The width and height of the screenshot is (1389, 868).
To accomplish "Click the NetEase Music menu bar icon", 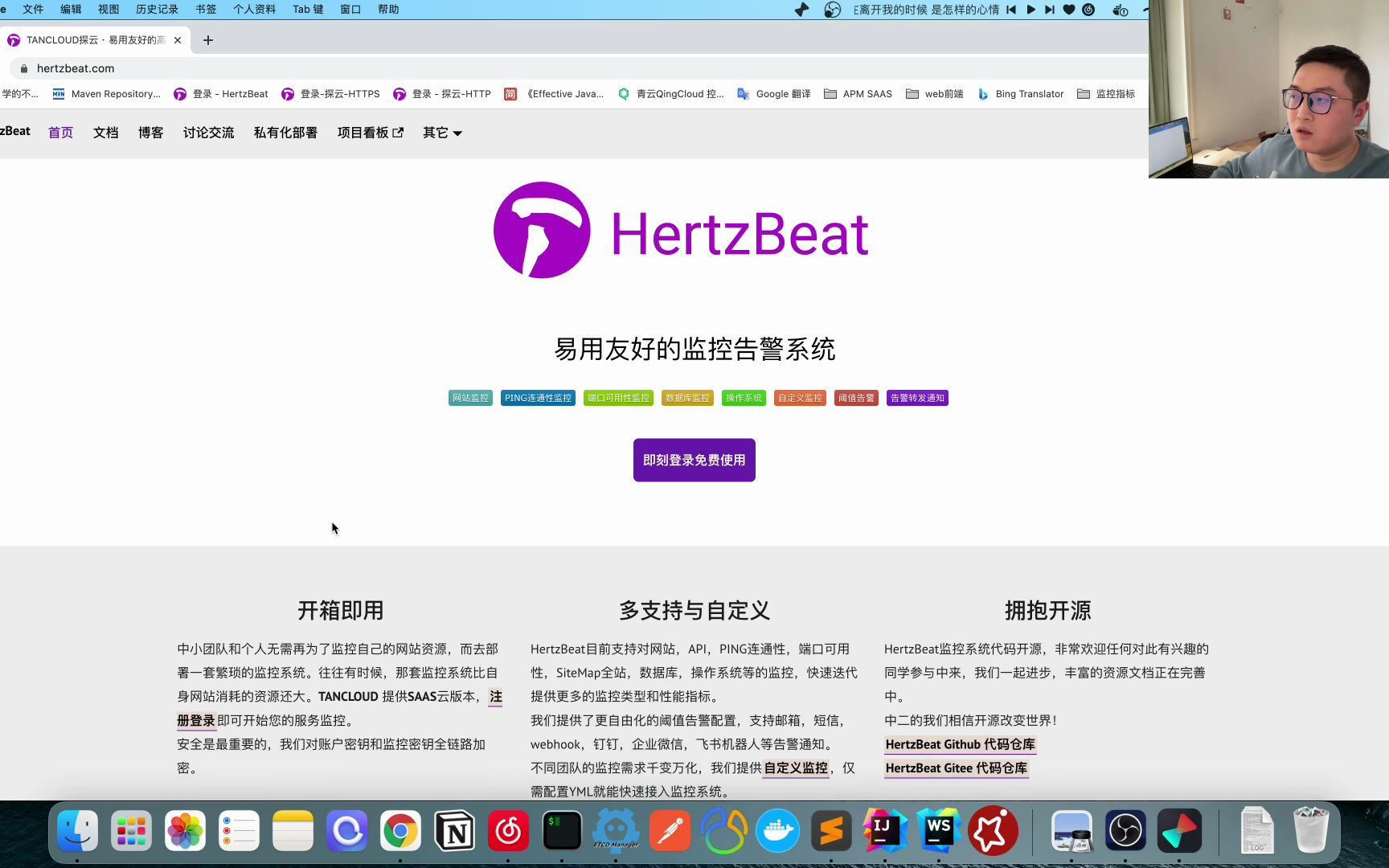I will 1088,10.
